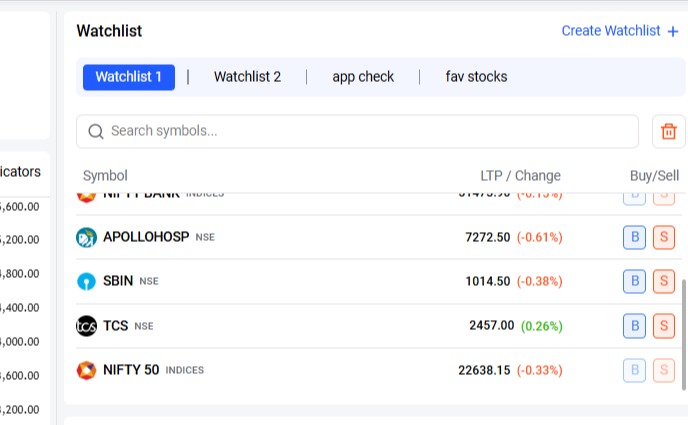
Task: Click the NSE tag beside APOLLOHOSP
Action: [205, 238]
